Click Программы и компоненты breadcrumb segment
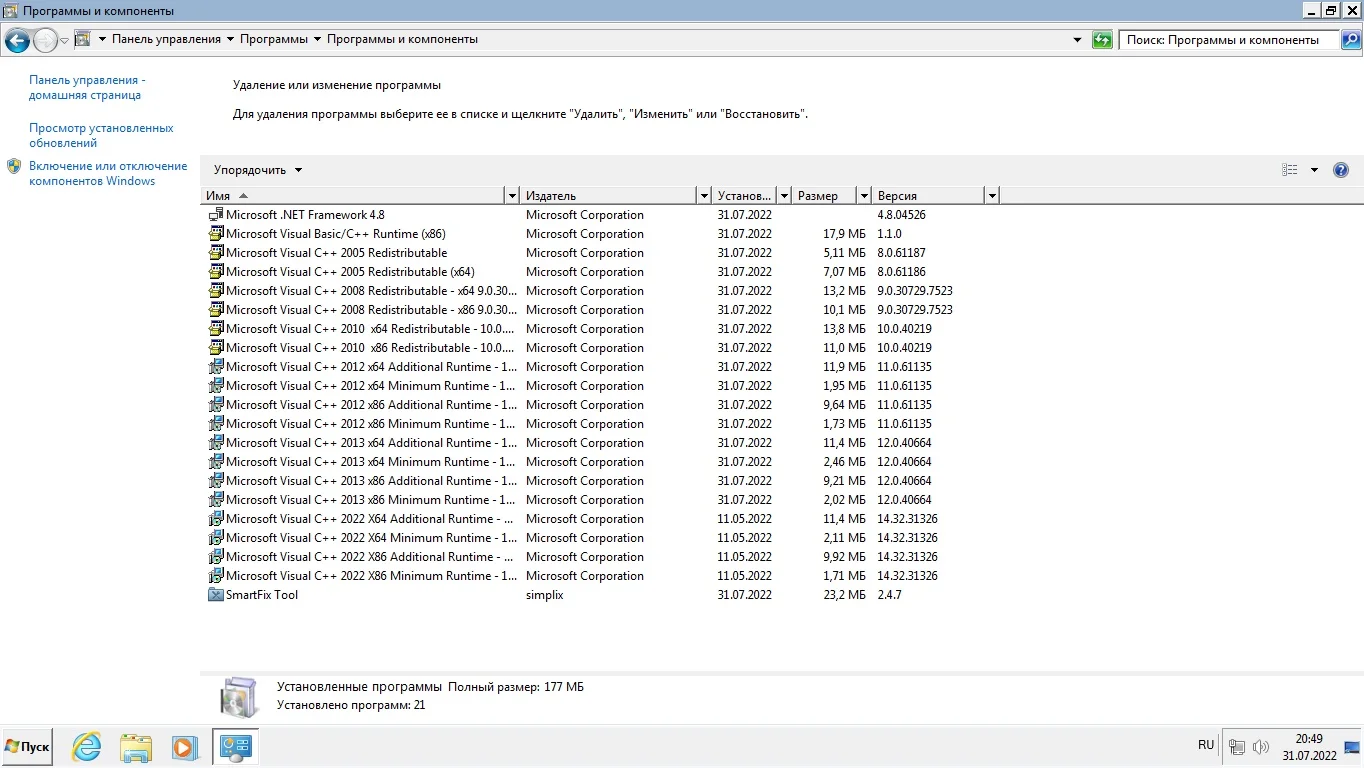This screenshot has width=1364, height=768. coord(402,39)
